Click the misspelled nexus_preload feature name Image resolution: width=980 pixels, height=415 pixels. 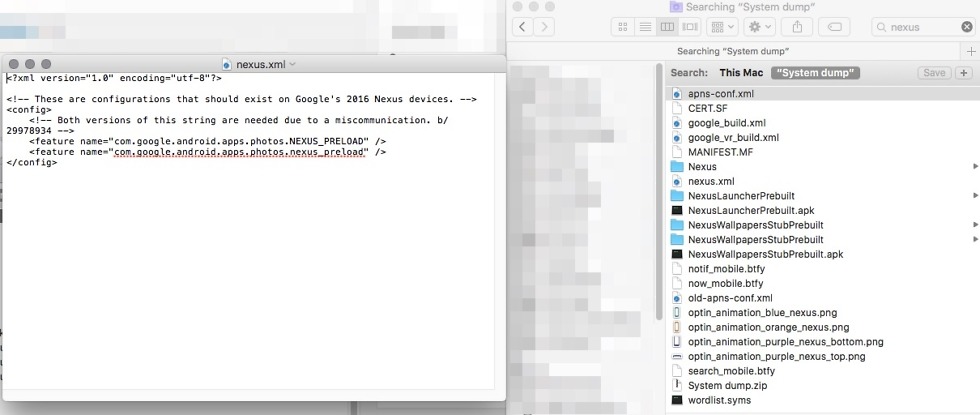click(238, 152)
